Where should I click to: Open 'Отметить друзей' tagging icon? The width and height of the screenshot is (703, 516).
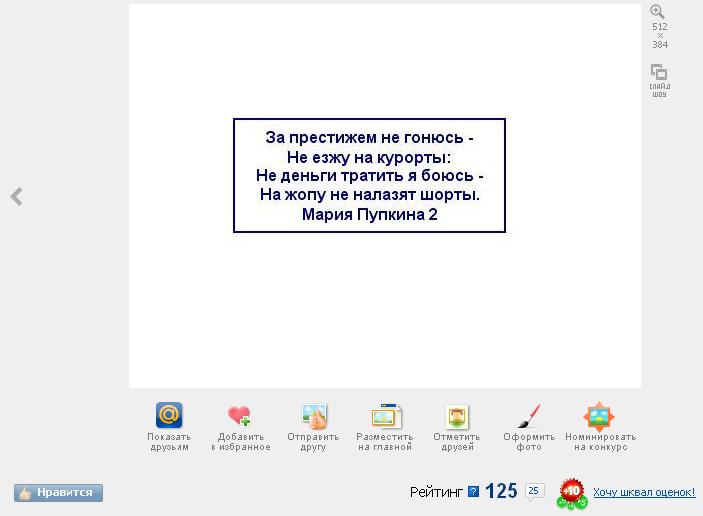457,416
